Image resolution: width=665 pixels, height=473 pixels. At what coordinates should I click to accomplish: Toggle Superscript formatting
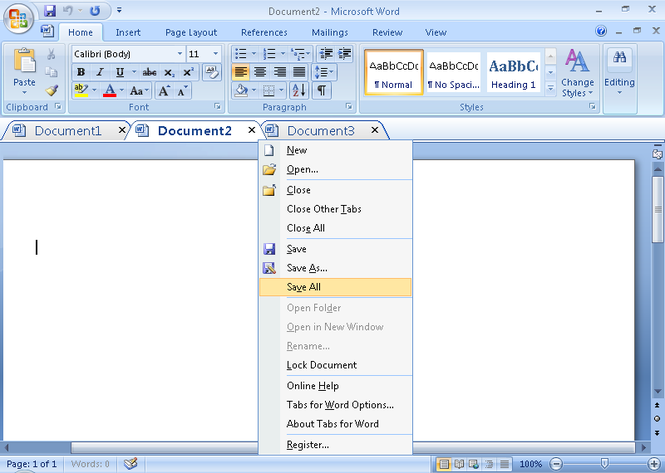[188, 73]
